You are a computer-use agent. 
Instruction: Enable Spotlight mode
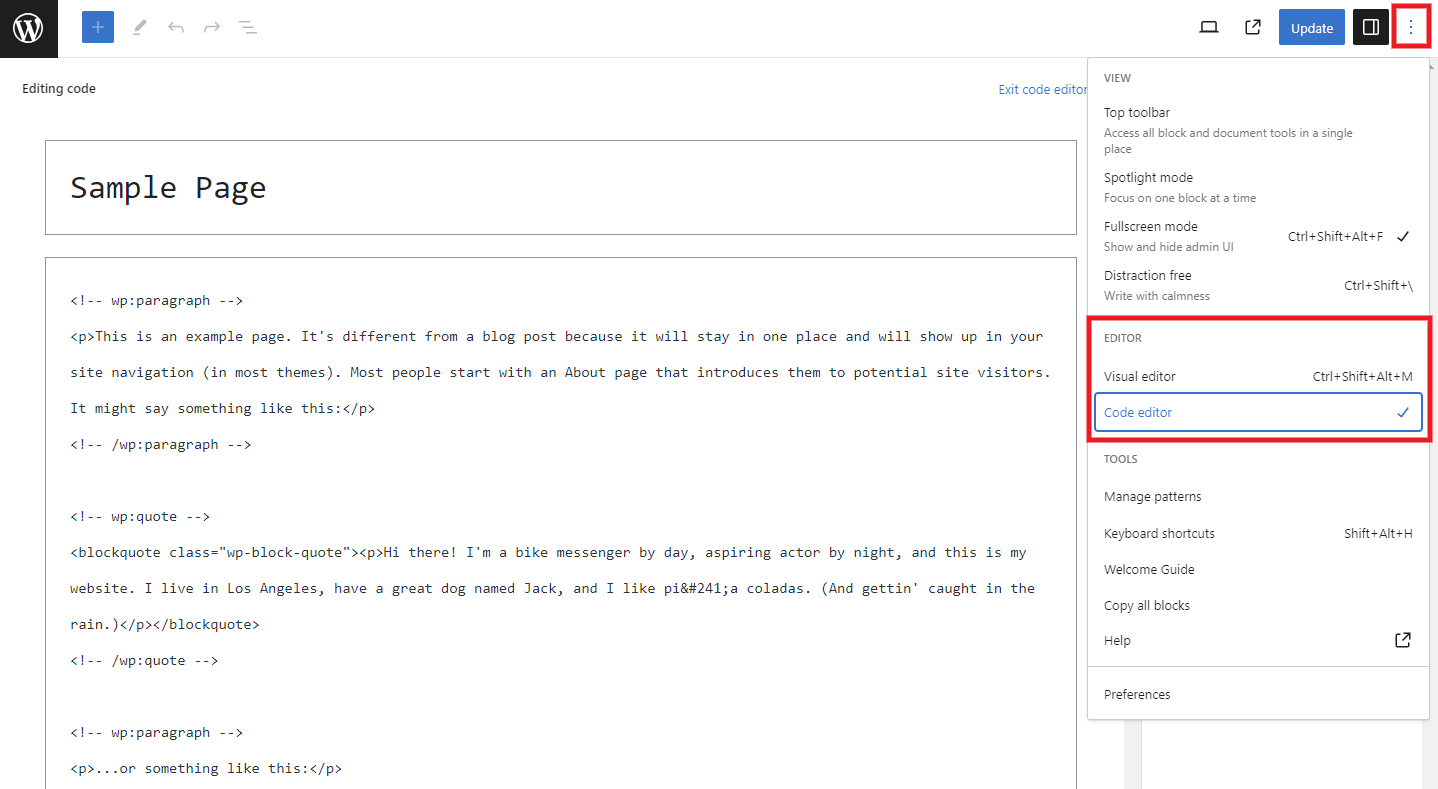click(x=1149, y=177)
